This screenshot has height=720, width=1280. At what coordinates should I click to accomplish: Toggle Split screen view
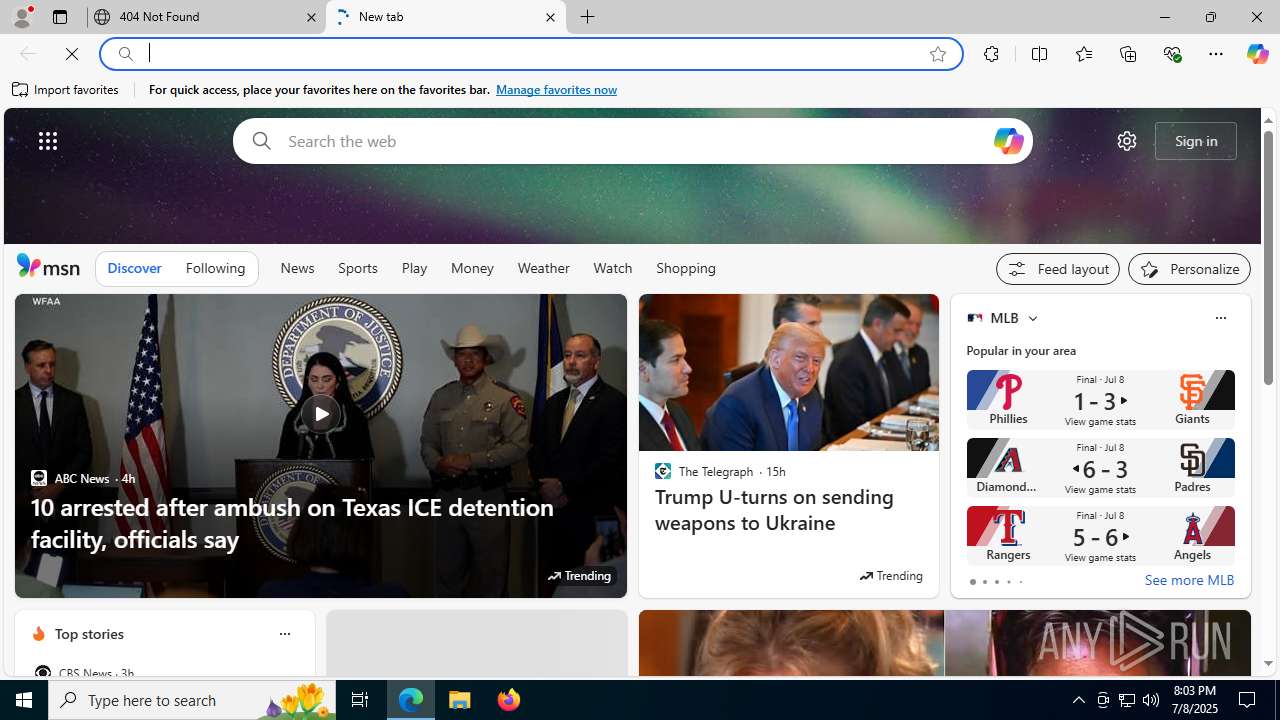coord(1039,54)
